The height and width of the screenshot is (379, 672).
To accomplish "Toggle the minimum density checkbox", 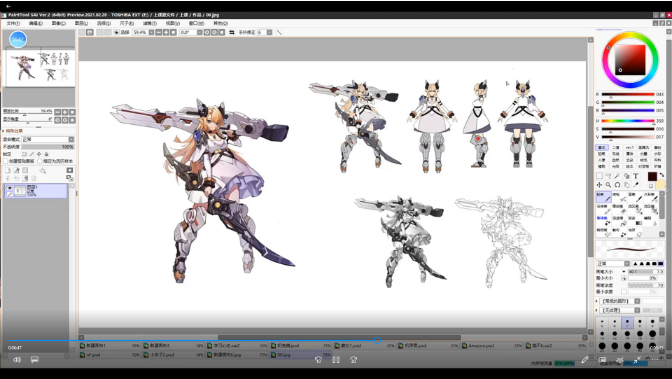I will pyautogui.click(x=624, y=292).
